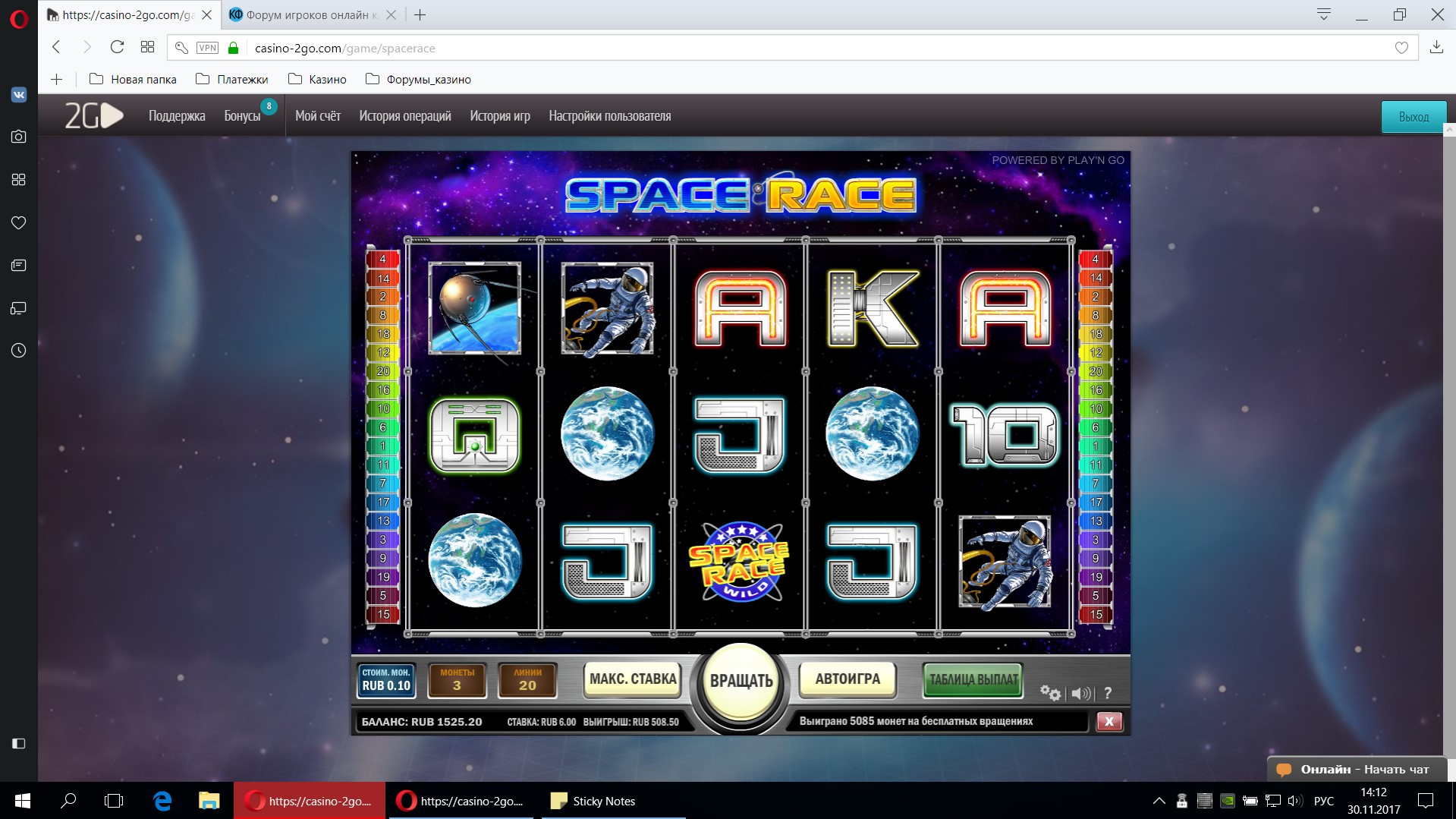The width and height of the screenshot is (1456, 819).
Task: Toggle the VPN badge
Action: coord(207,48)
